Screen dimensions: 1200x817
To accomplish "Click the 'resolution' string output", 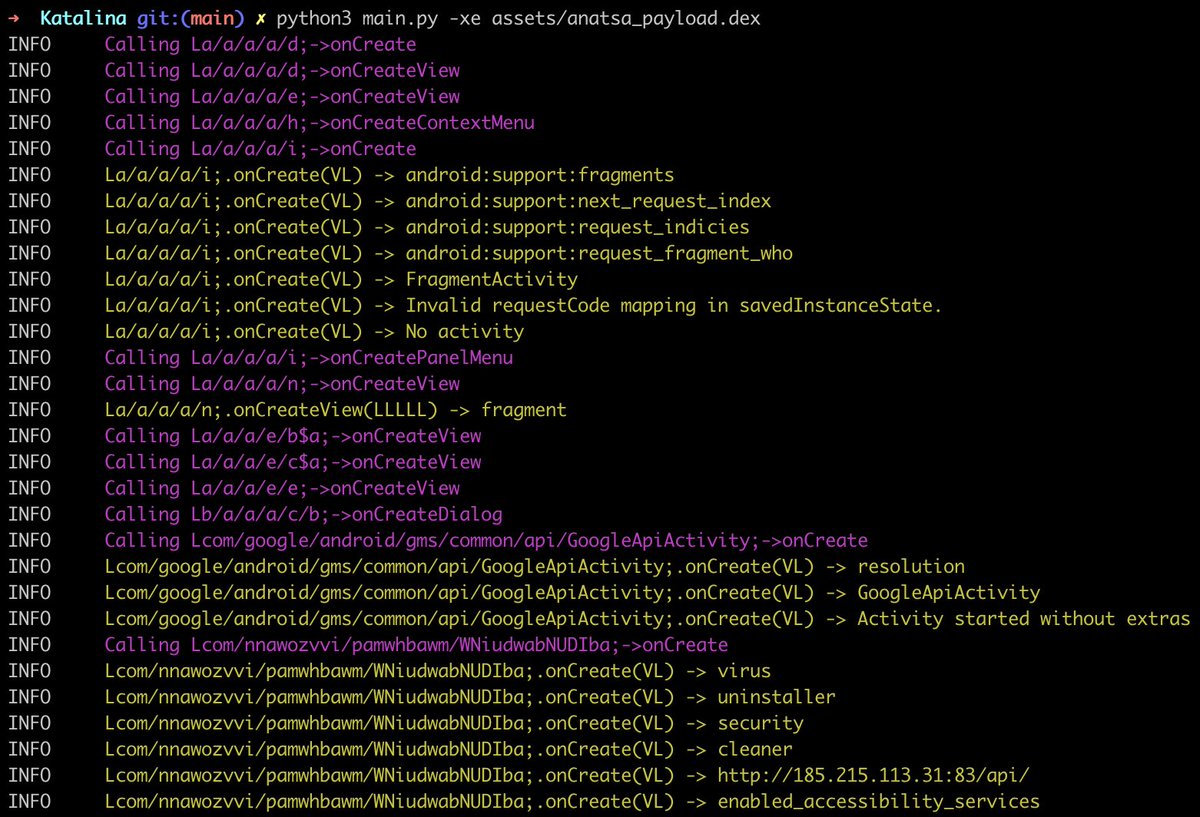I will 911,565.
